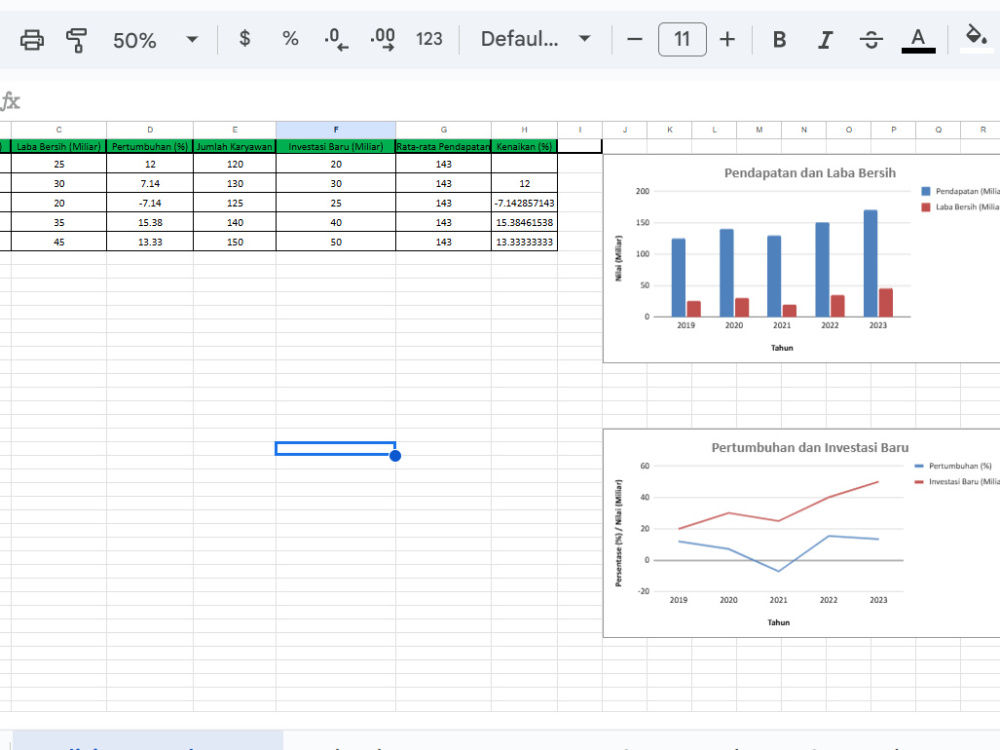This screenshot has width=1000, height=750.
Task: Click the line chart's Tahun axis title
Action: tap(778, 622)
